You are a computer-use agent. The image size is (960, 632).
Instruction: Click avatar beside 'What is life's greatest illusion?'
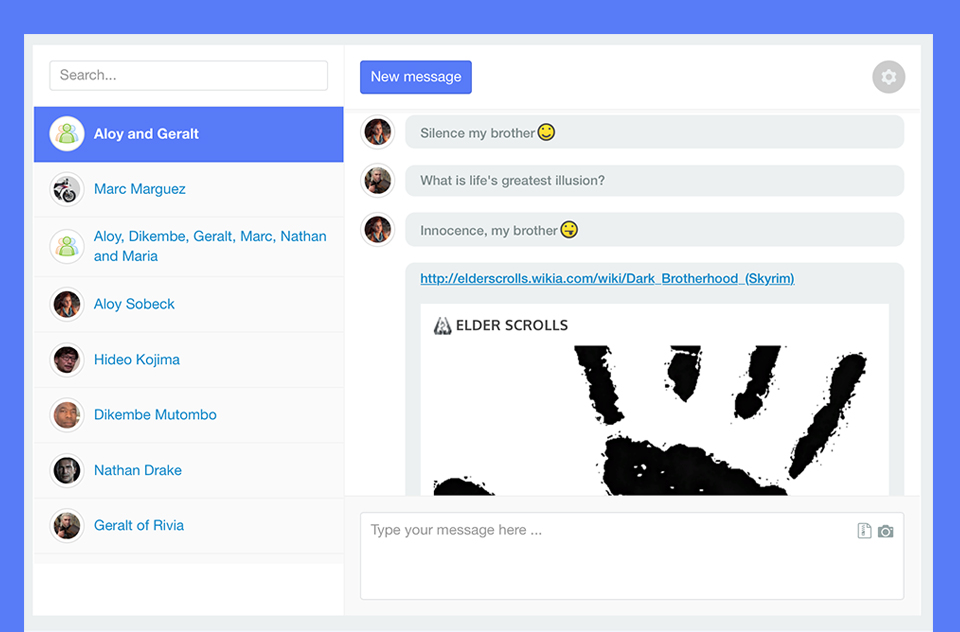[378, 181]
